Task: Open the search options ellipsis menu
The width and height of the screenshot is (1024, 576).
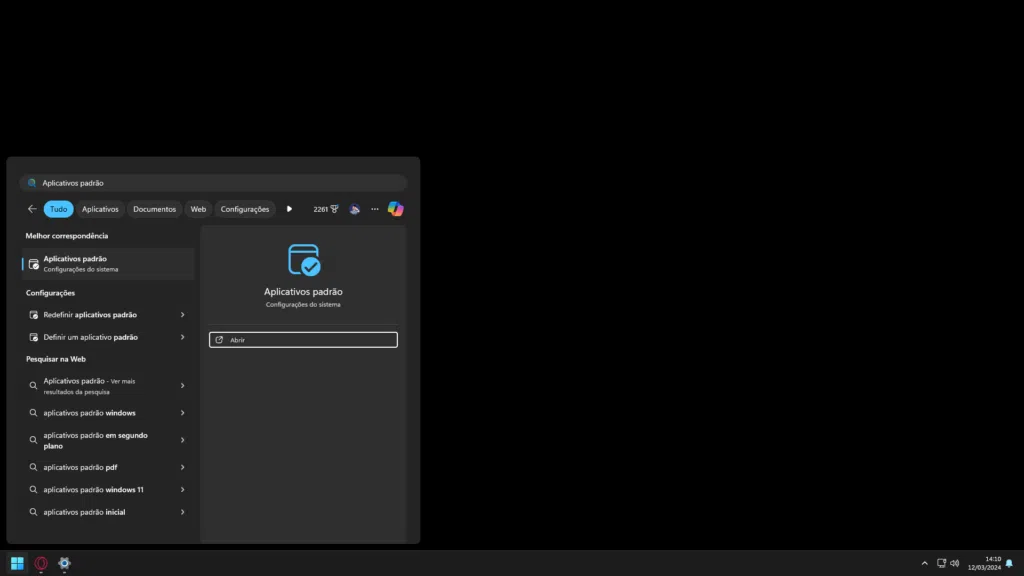Action: pos(375,209)
